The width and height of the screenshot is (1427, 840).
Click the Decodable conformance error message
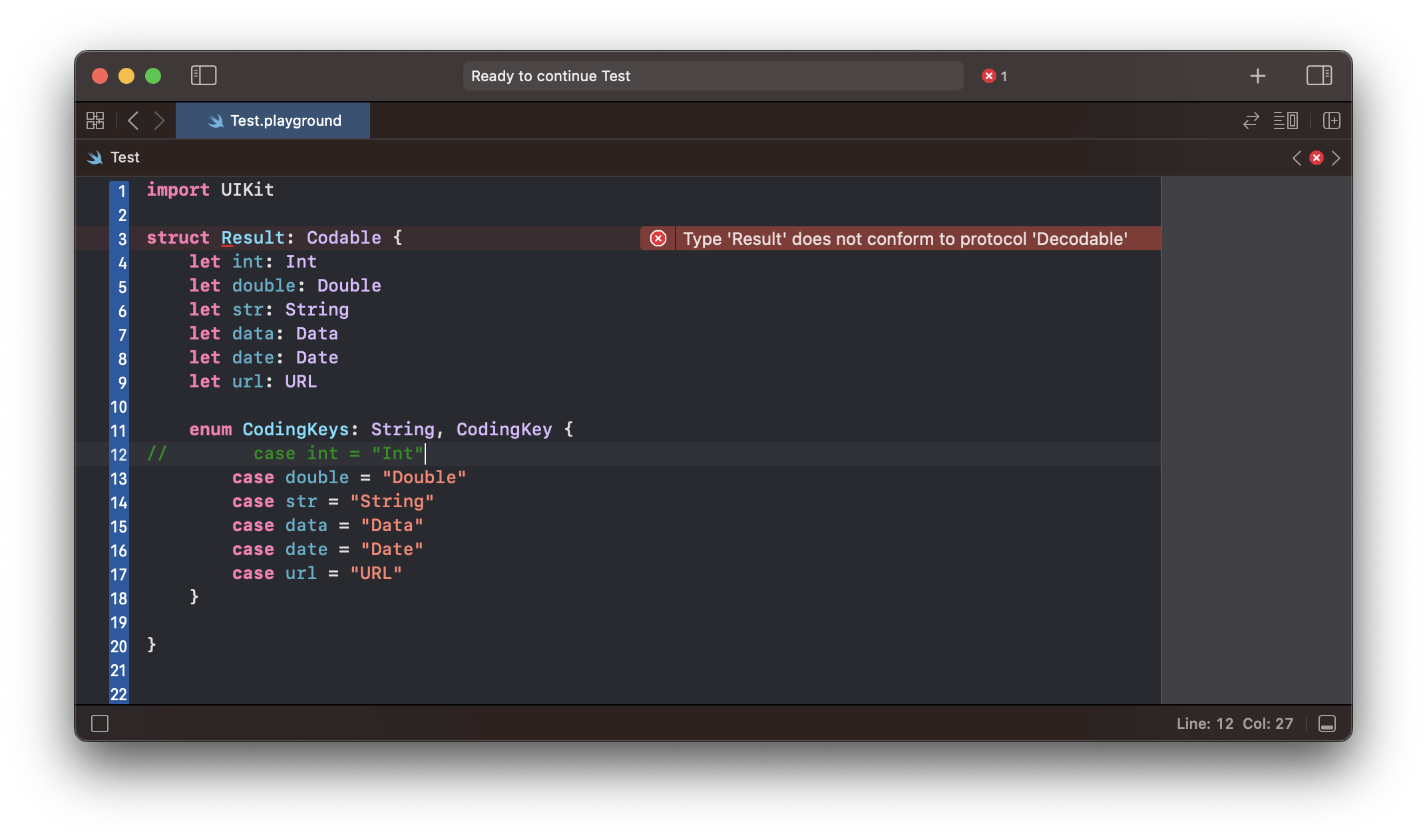coord(905,238)
